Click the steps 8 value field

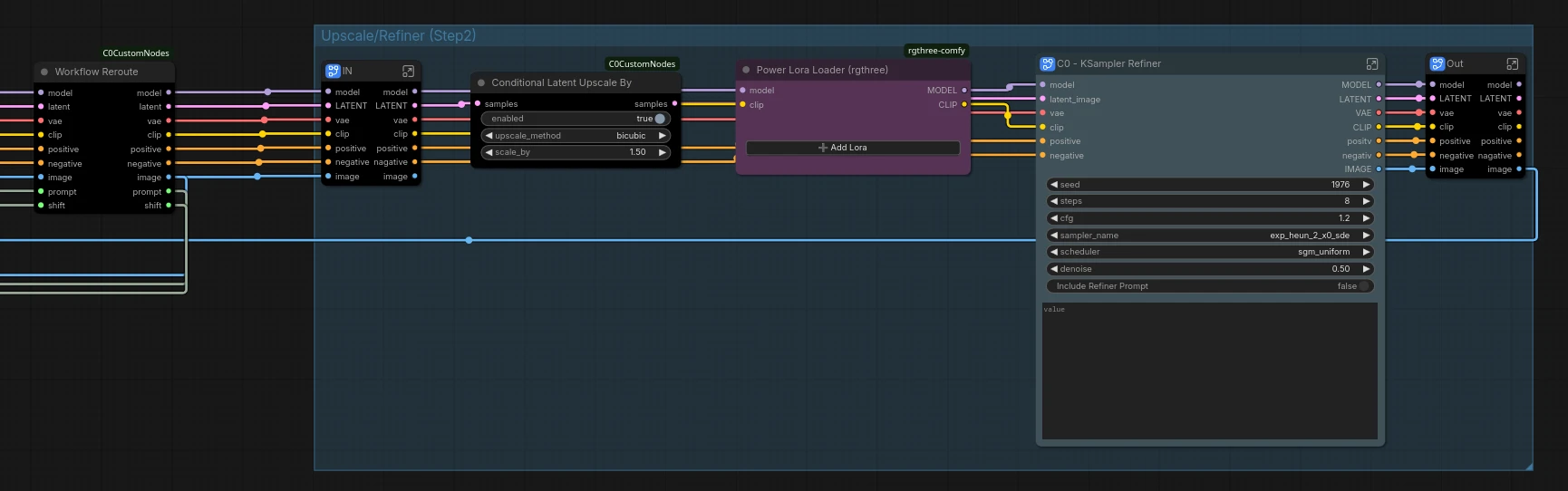tap(1210, 201)
